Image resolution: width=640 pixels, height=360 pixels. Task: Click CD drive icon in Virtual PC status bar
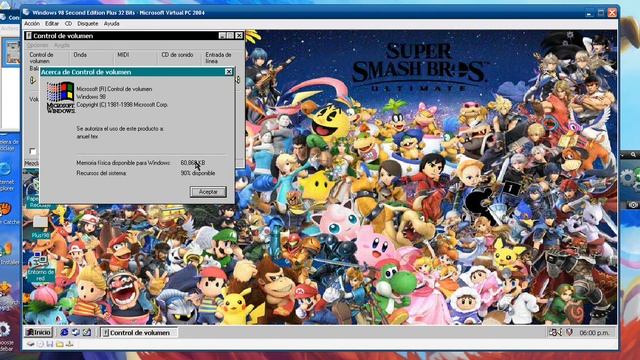(40, 344)
